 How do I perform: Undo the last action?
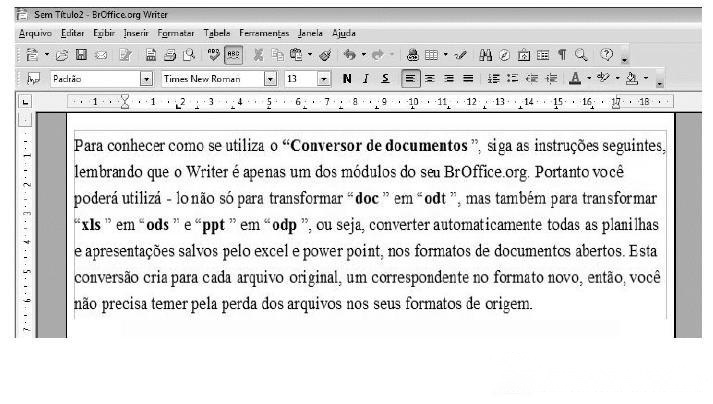(349, 55)
